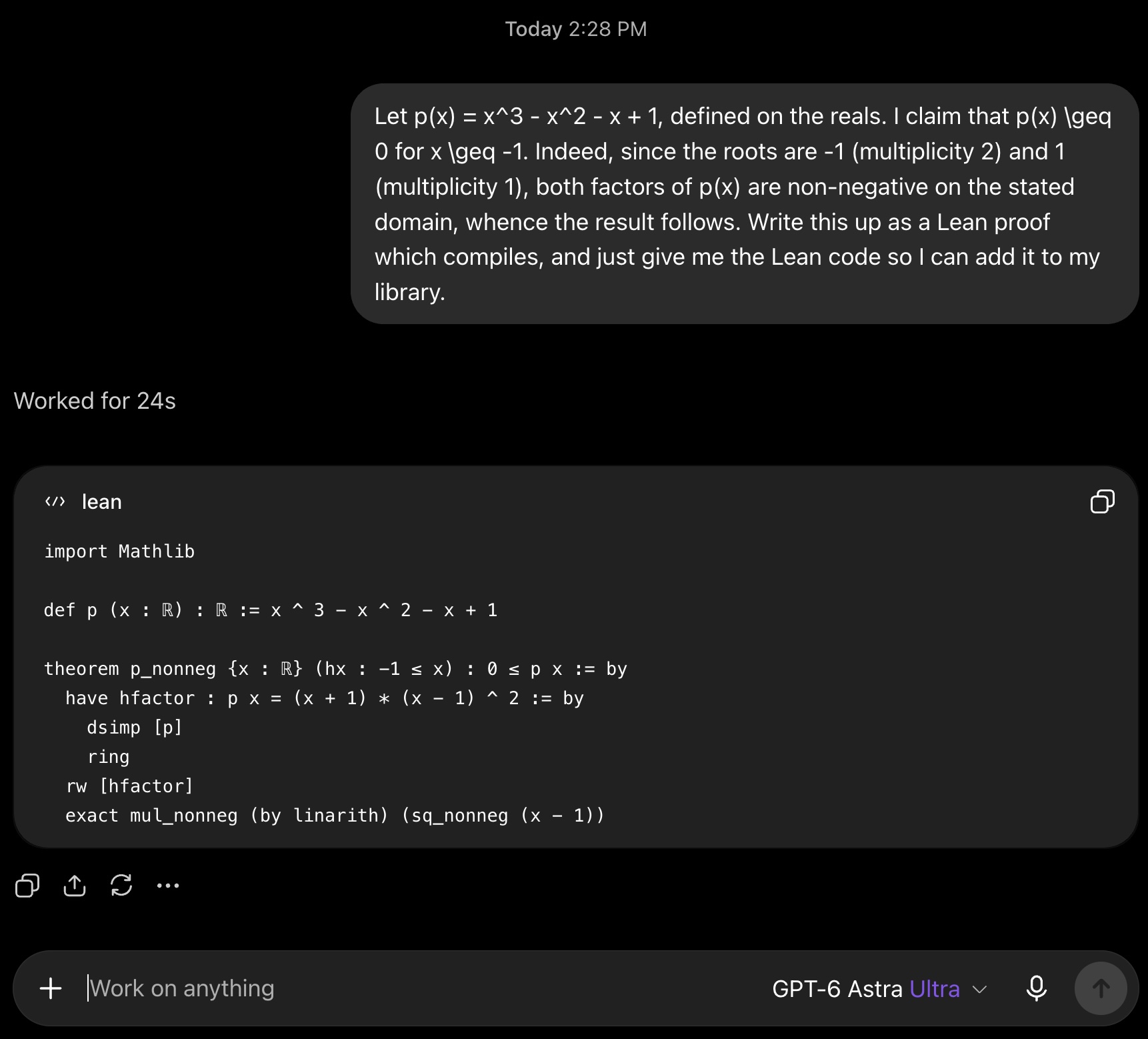
Task: Click the code icon beside 'lean'
Action: (55, 501)
